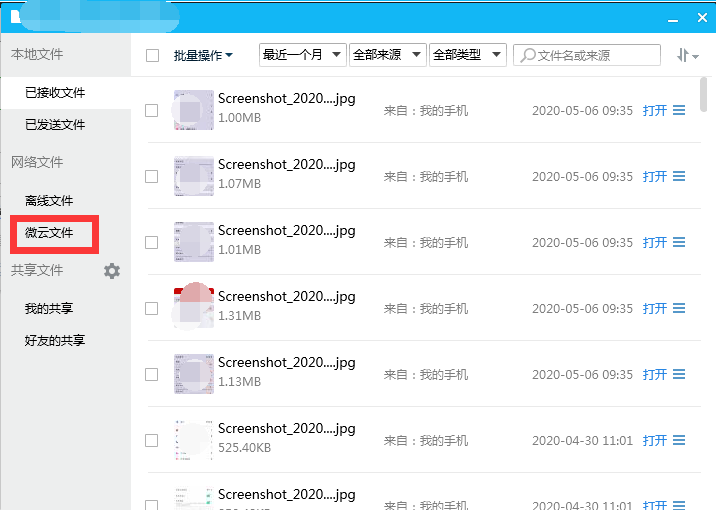Click 打开 for the 1.00MB file
This screenshot has width=716, height=510.
pos(655,110)
